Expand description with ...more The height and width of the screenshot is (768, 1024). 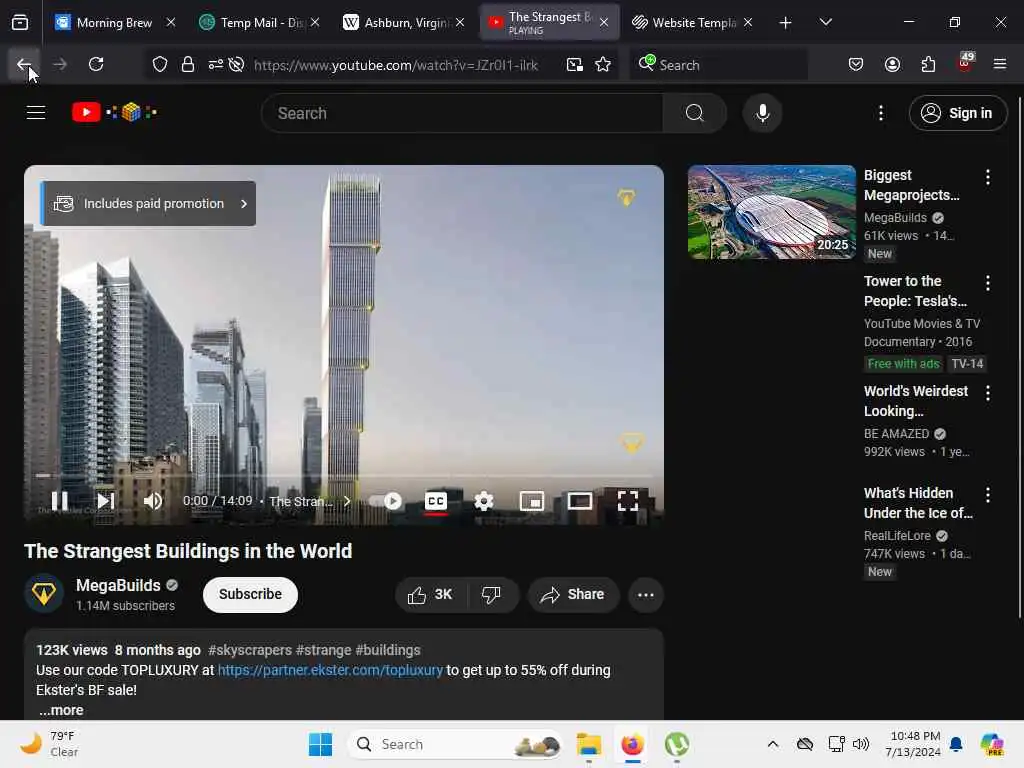click(x=61, y=710)
